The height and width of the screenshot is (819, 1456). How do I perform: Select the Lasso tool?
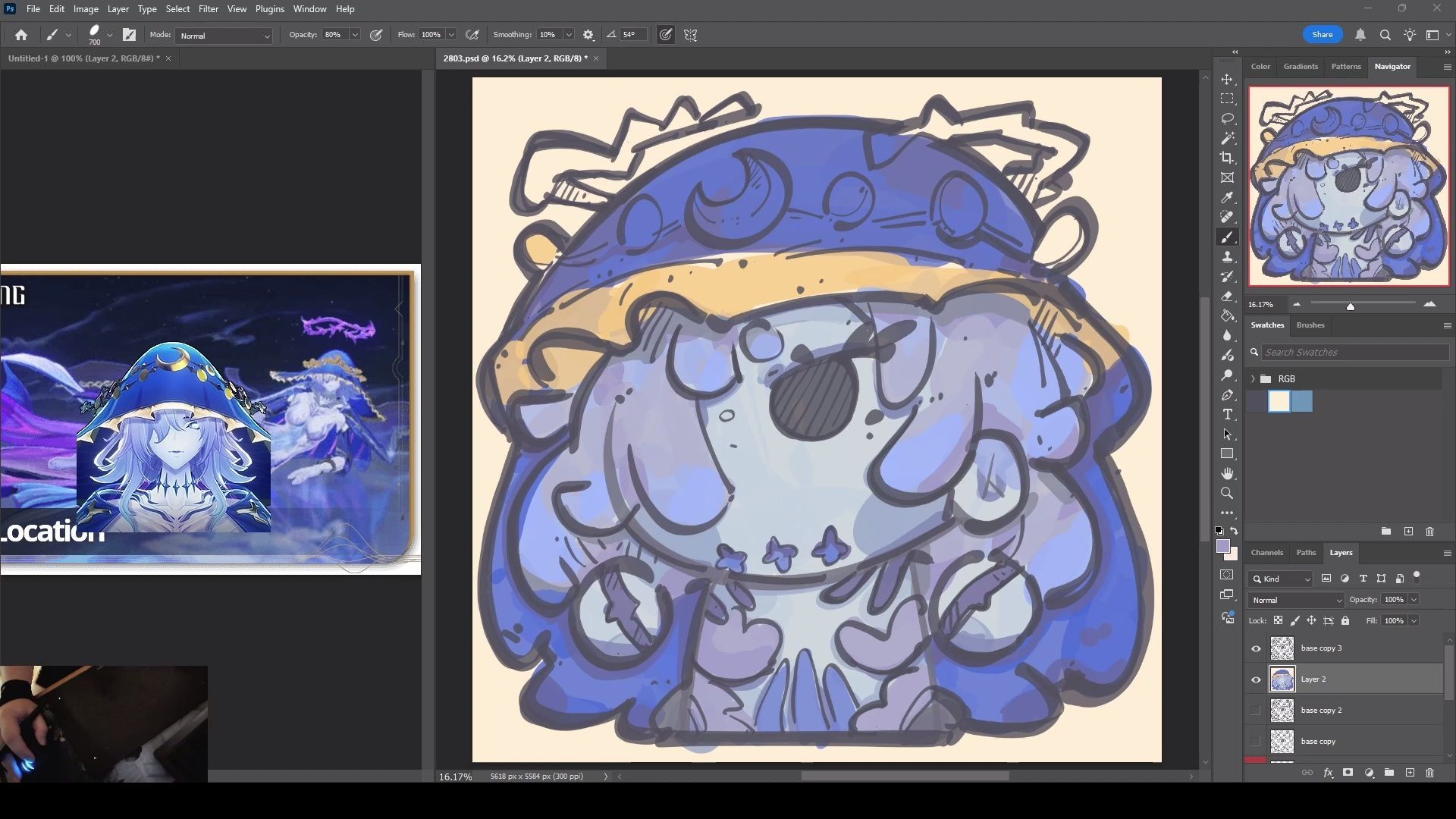[x=1227, y=118]
